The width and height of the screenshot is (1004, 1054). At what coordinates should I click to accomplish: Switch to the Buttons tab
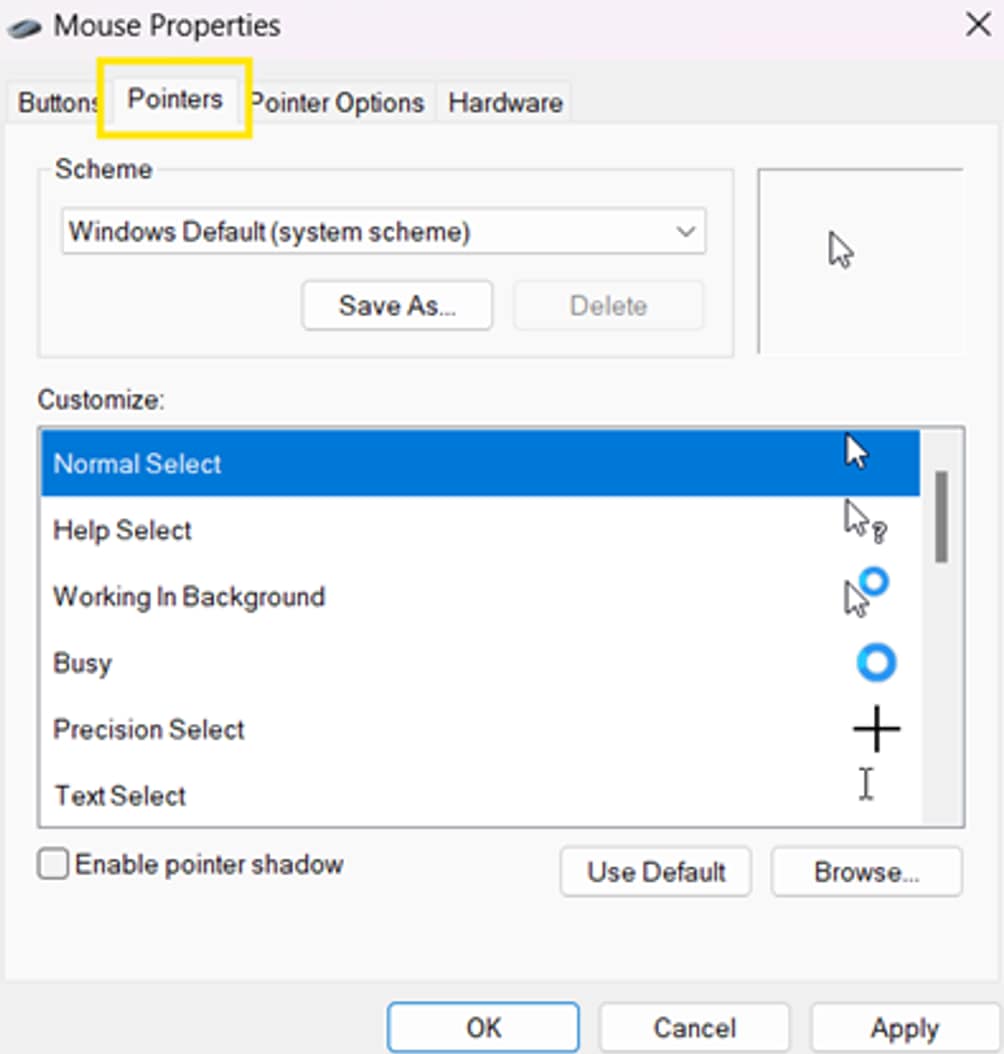point(56,103)
